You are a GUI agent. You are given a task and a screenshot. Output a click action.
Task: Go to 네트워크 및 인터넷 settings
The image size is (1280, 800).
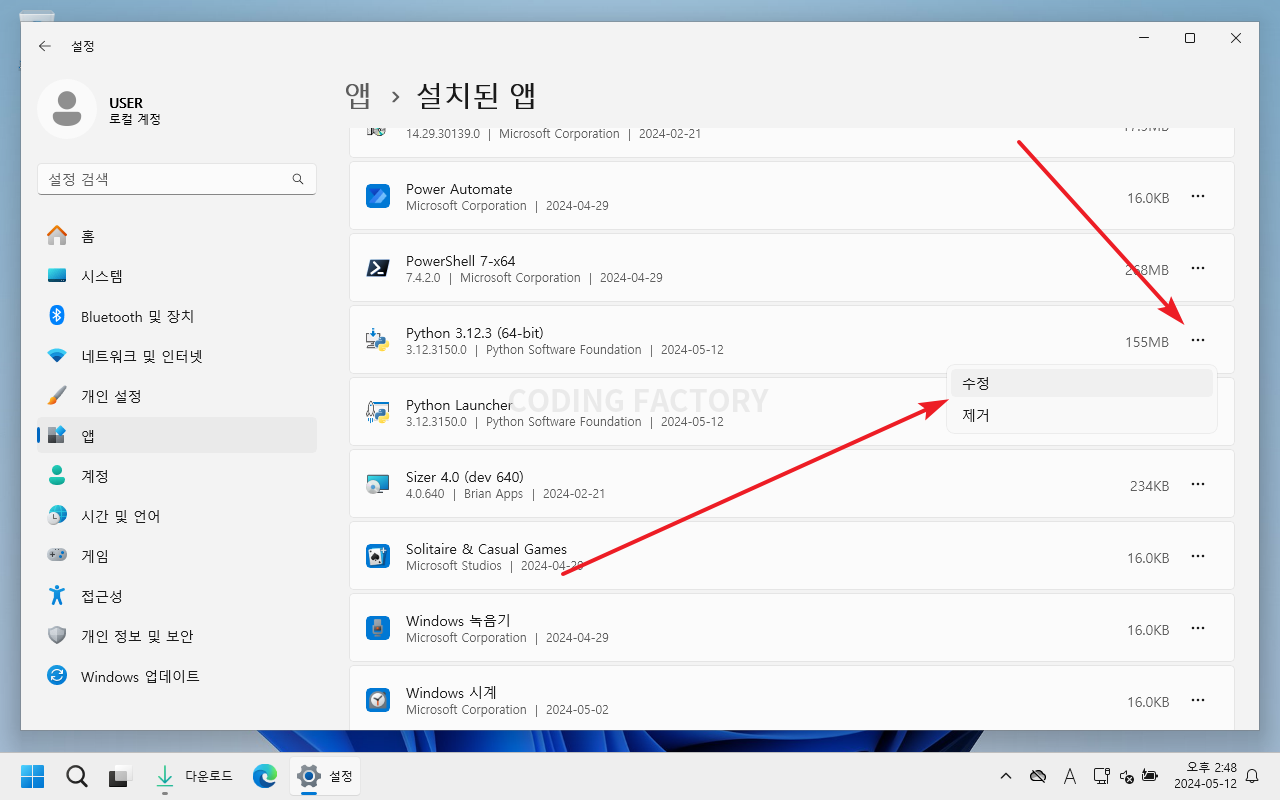click(141, 356)
